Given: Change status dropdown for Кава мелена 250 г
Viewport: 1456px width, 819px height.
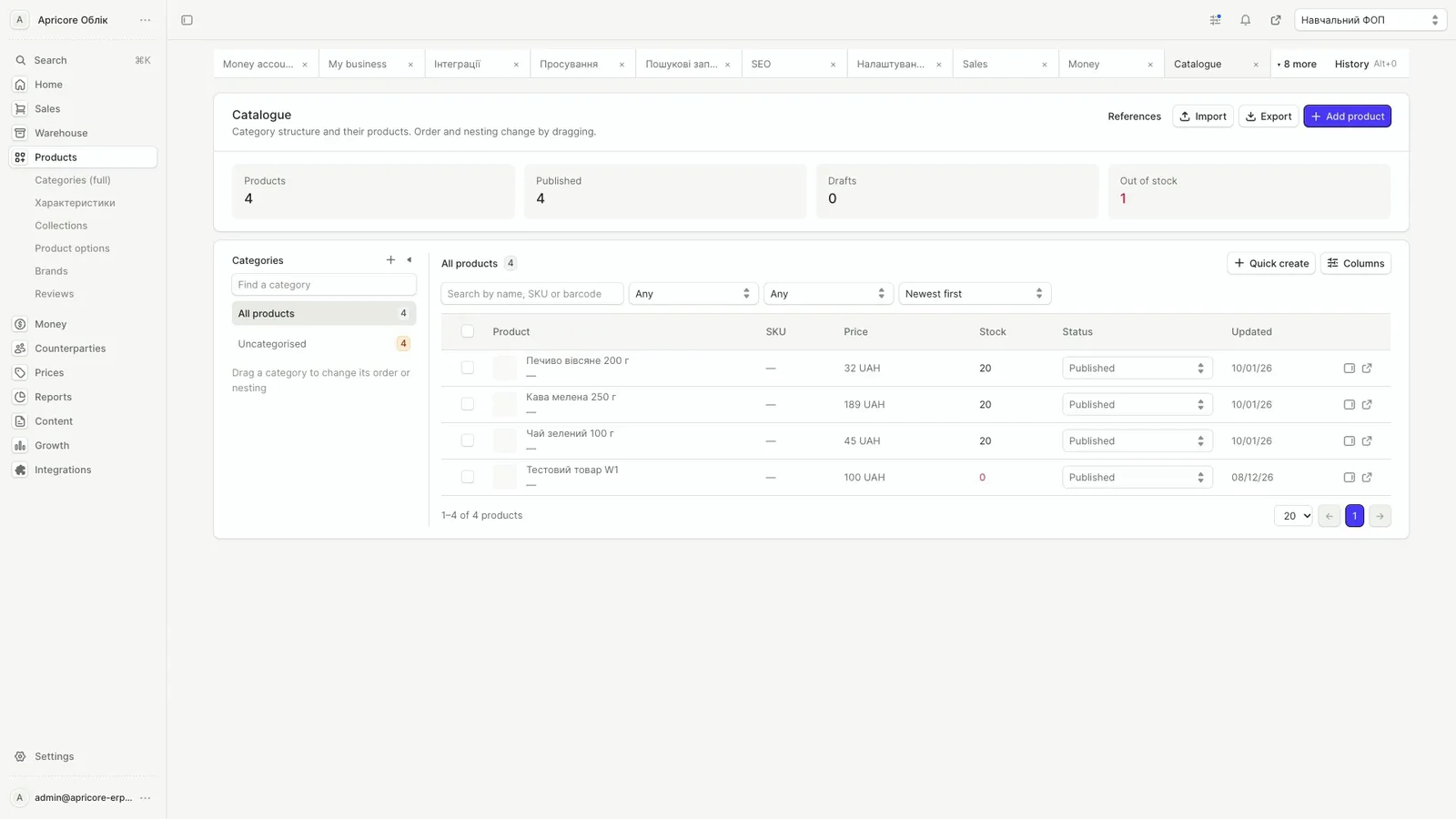Looking at the screenshot, I should coord(1137,405).
